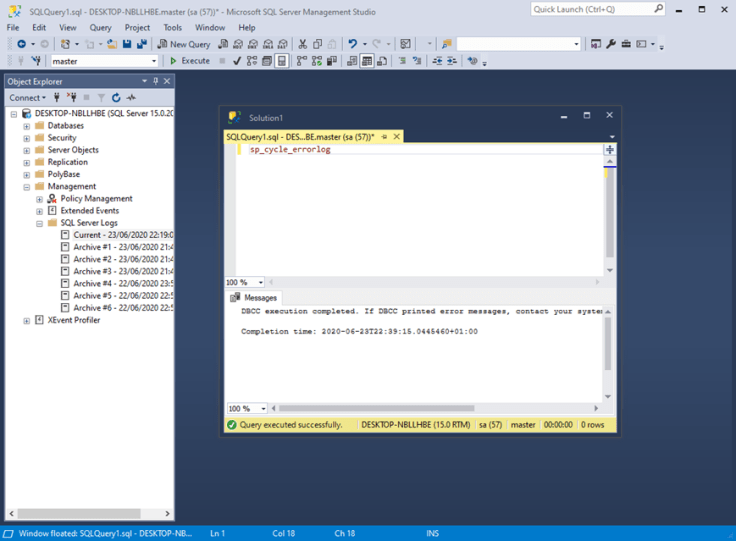Click the Parse checkmark icon
This screenshot has height=541, width=736.
click(237, 61)
